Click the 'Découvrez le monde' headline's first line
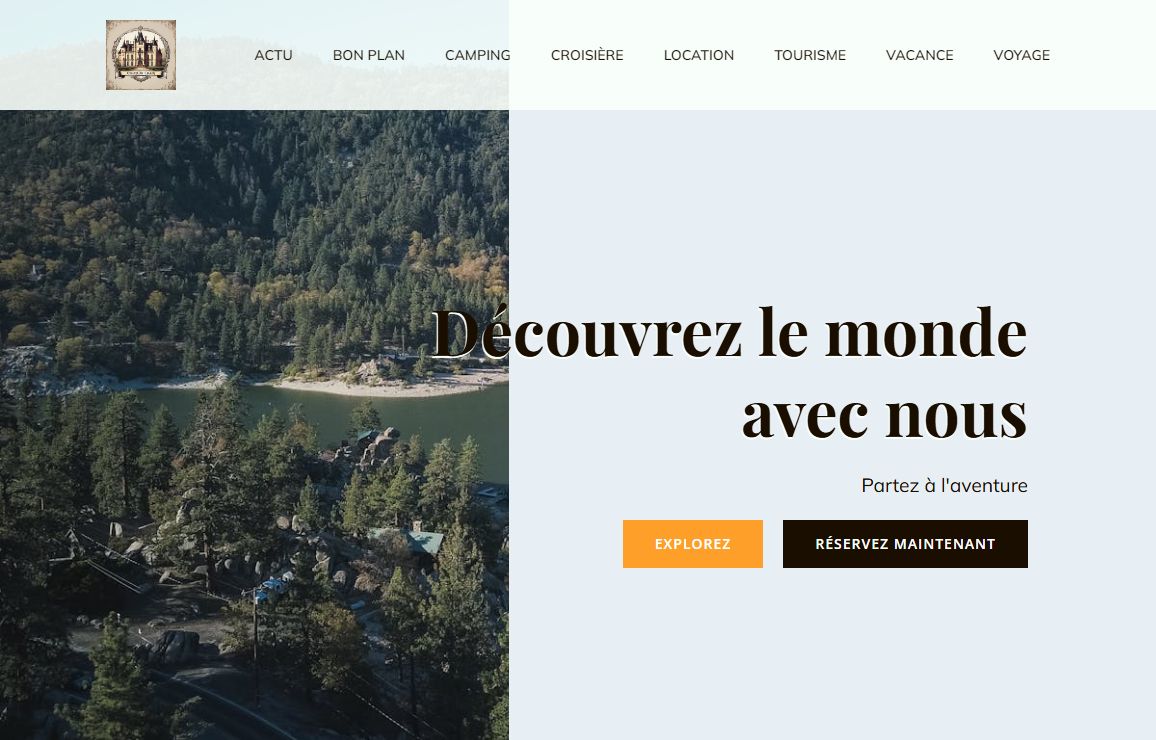Image resolution: width=1156 pixels, height=740 pixels. (728, 333)
